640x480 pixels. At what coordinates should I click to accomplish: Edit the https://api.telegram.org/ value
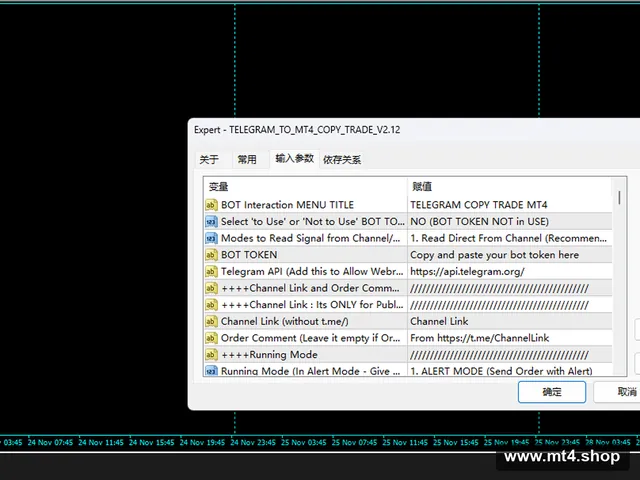click(467, 272)
